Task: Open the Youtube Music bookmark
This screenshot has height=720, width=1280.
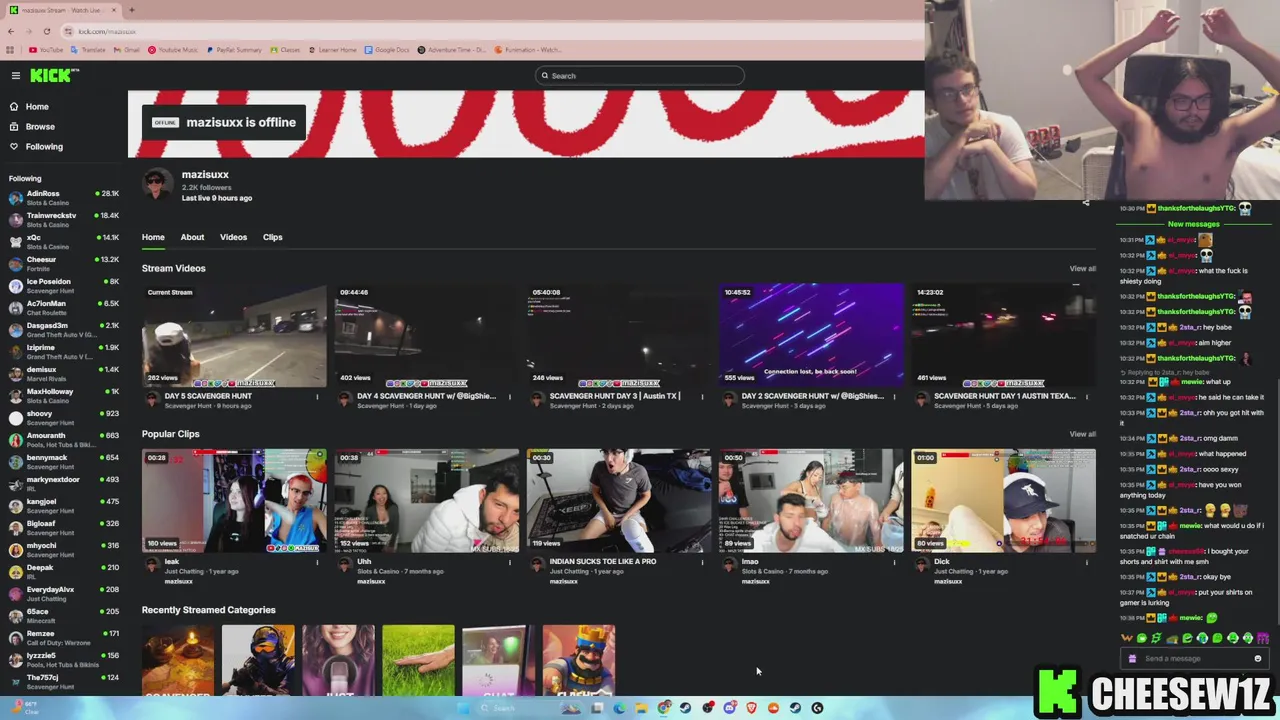Action: [x=172, y=50]
